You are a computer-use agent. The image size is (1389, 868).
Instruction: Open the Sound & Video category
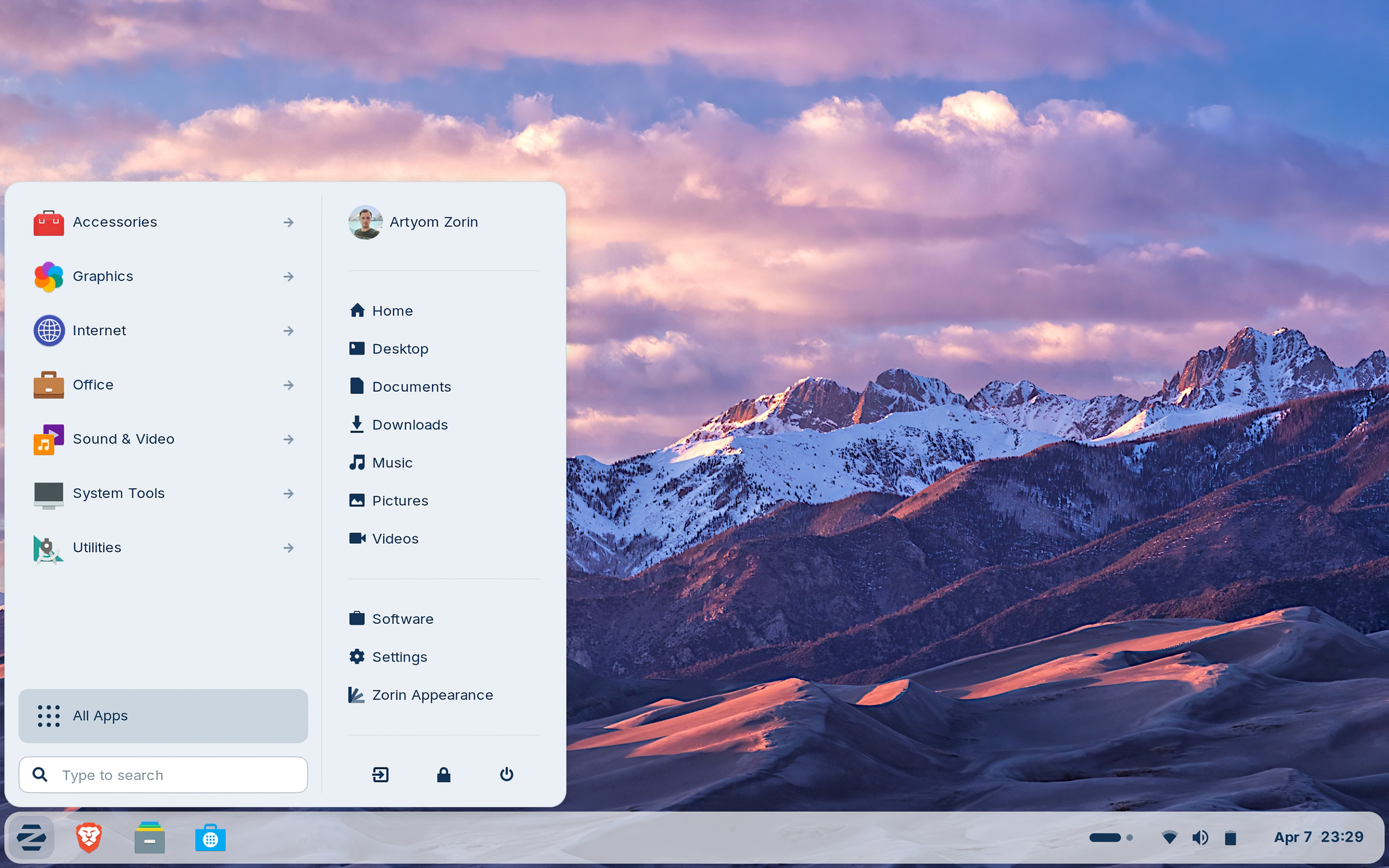tap(124, 439)
